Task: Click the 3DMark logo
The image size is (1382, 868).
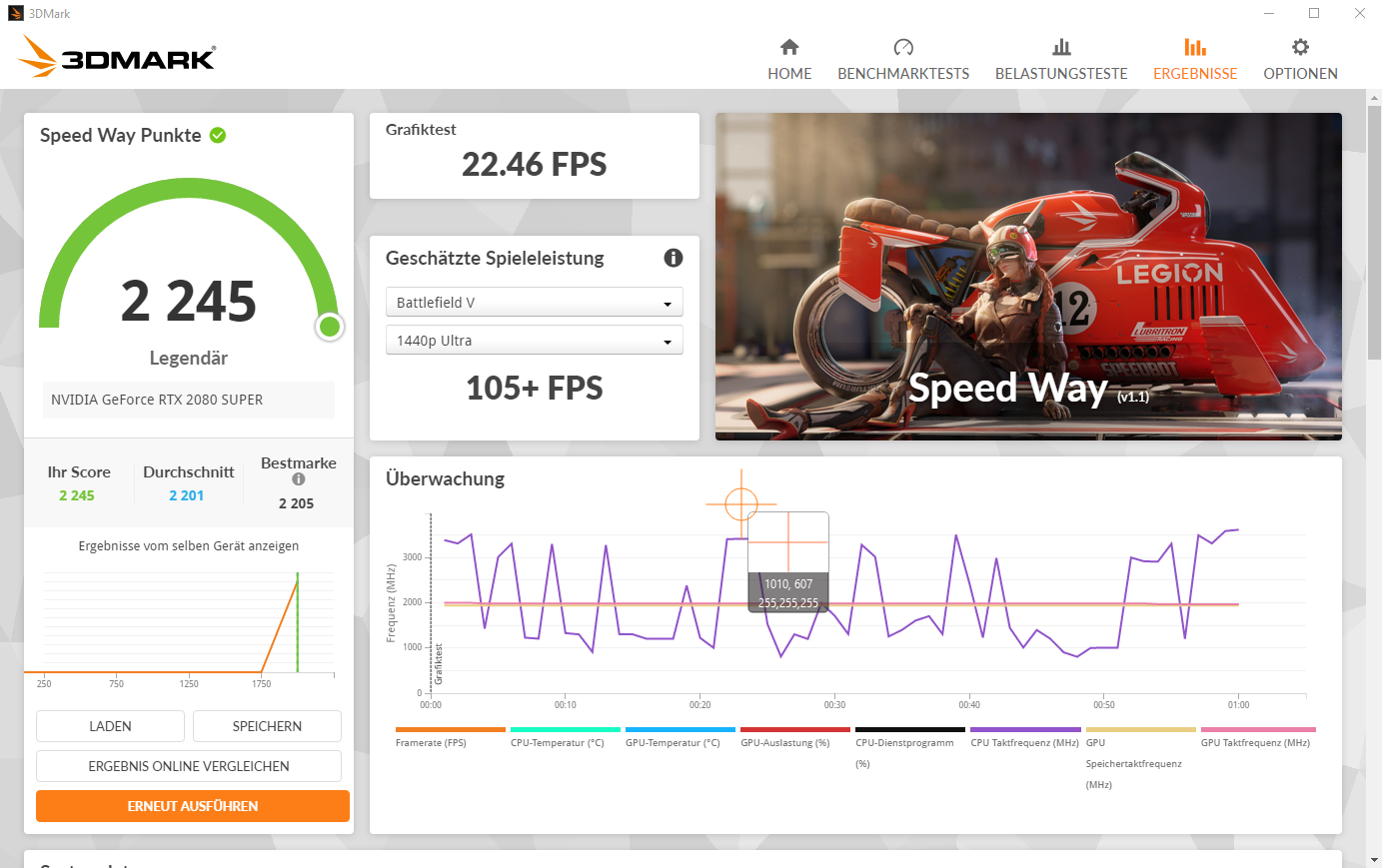Action: click(118, 57)
